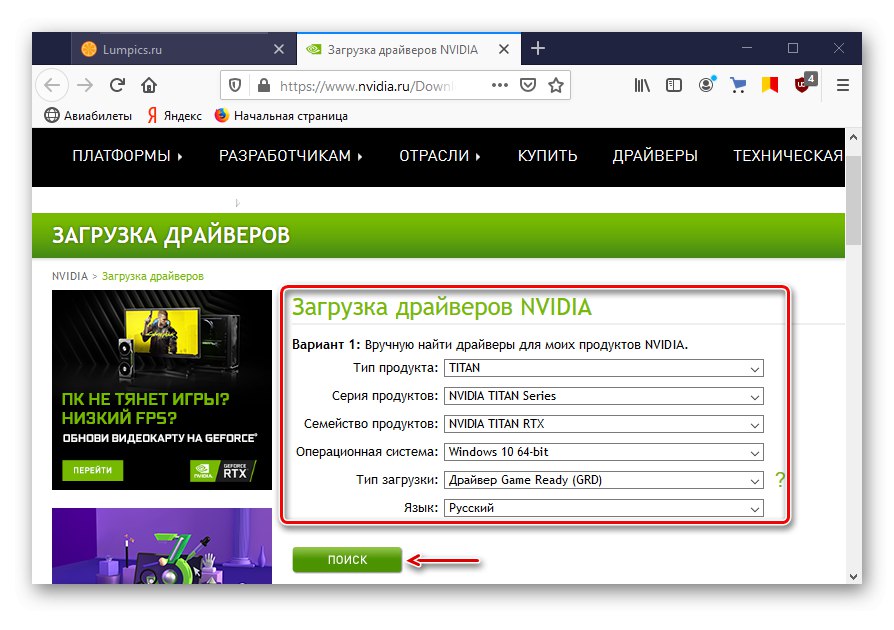Open the ТЕХНИЧЕСКАЯ menu item
Screen dimensions: 894x630
[788, 156]
